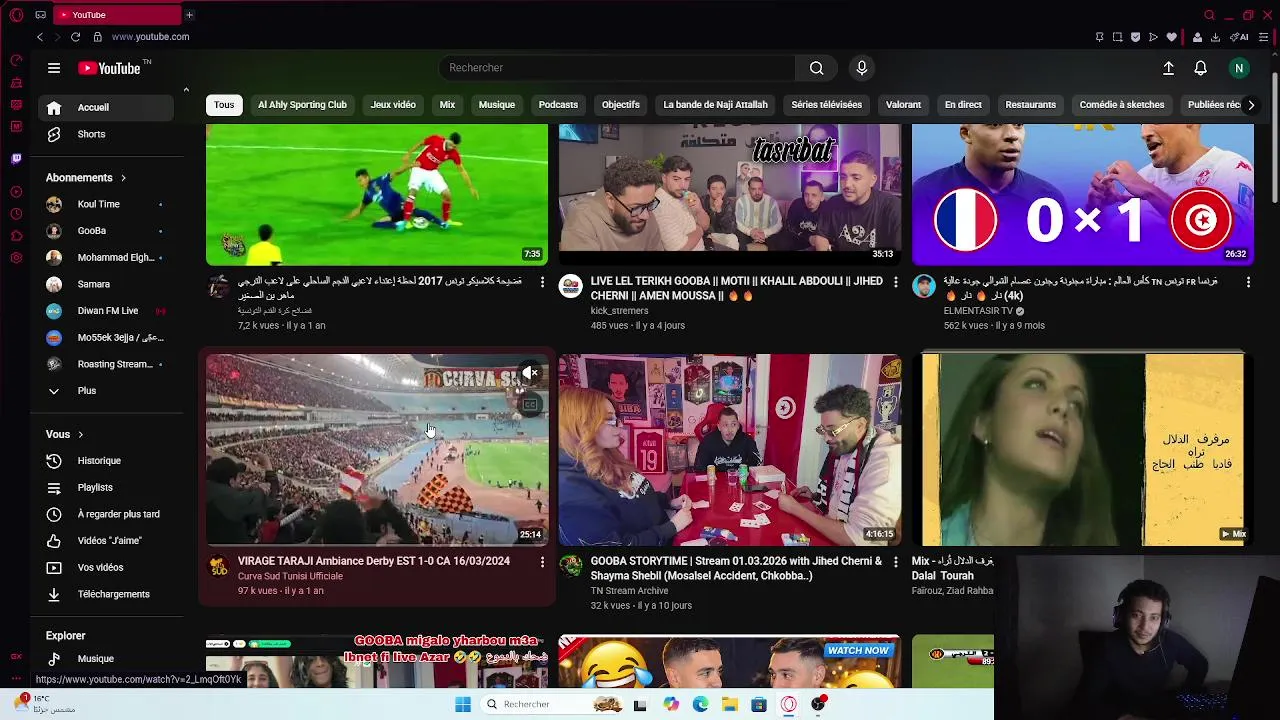Unmute the VIRAGE TARAJI video preview
Screen dimensions: 1280x720
pyautogui.click(x=530, y=373)
